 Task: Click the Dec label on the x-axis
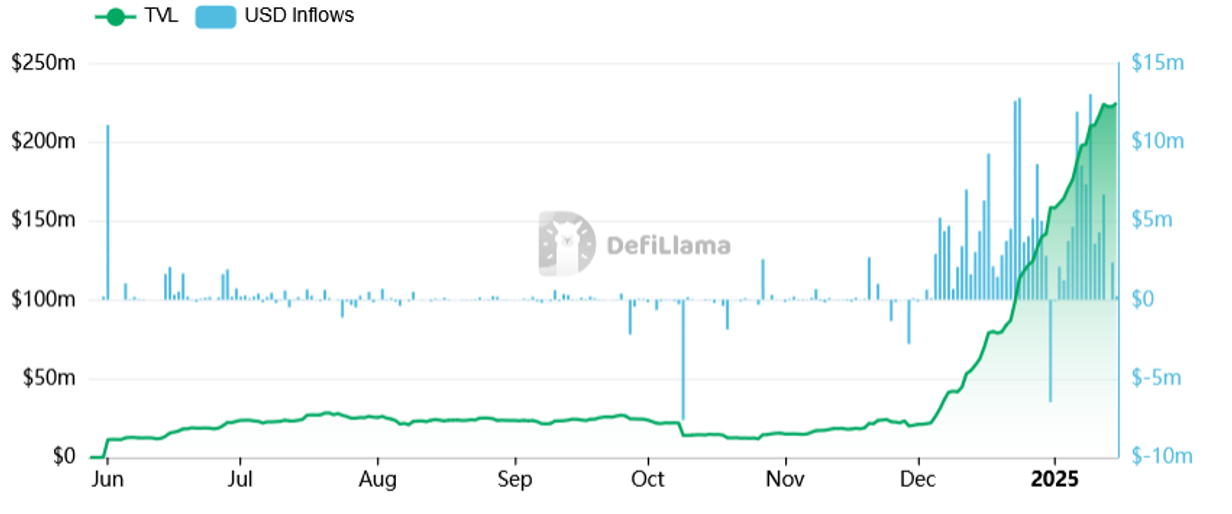click(918, 480)
